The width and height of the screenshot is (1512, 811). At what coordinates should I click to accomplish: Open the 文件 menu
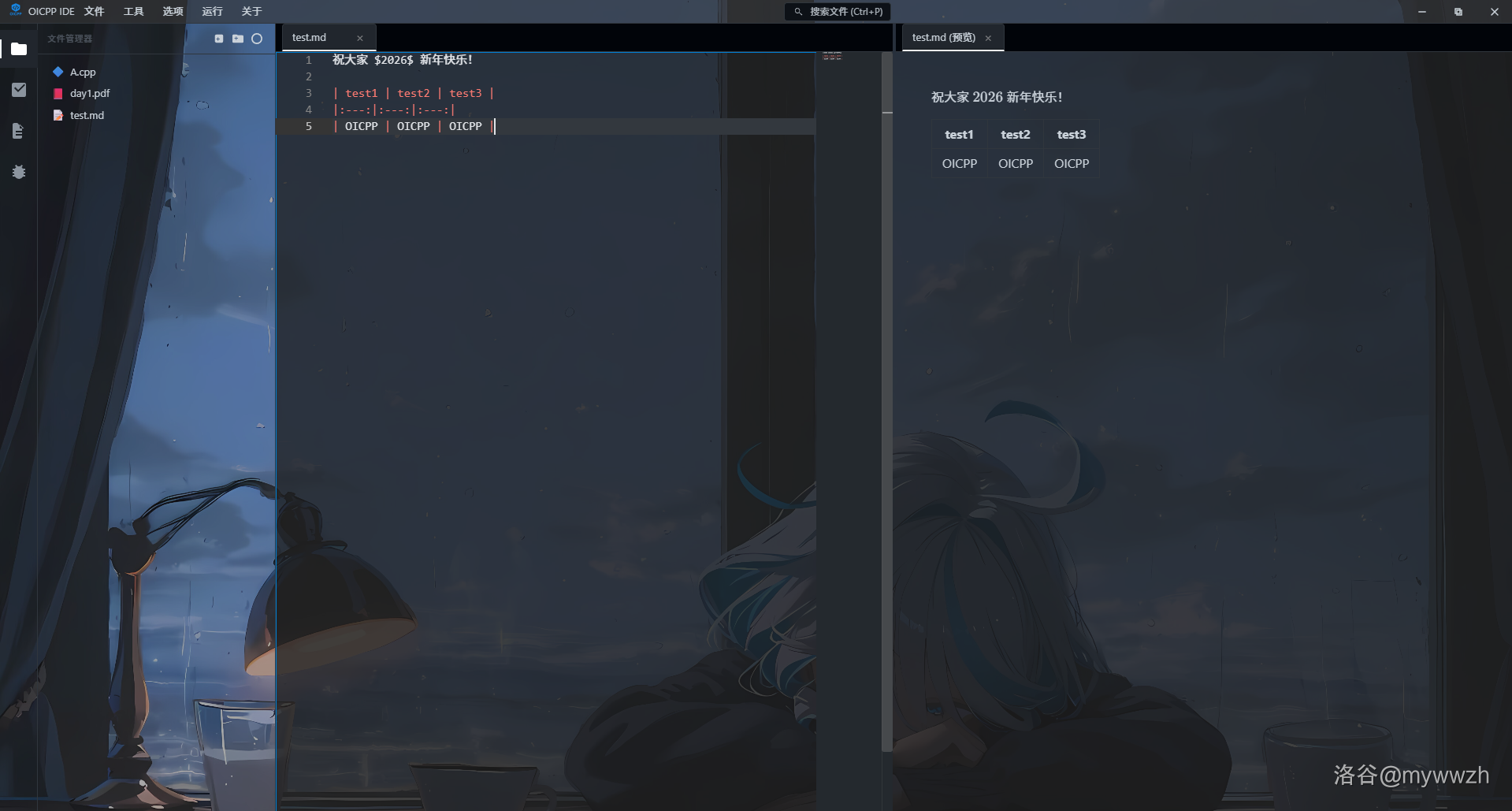click(94, 12)
